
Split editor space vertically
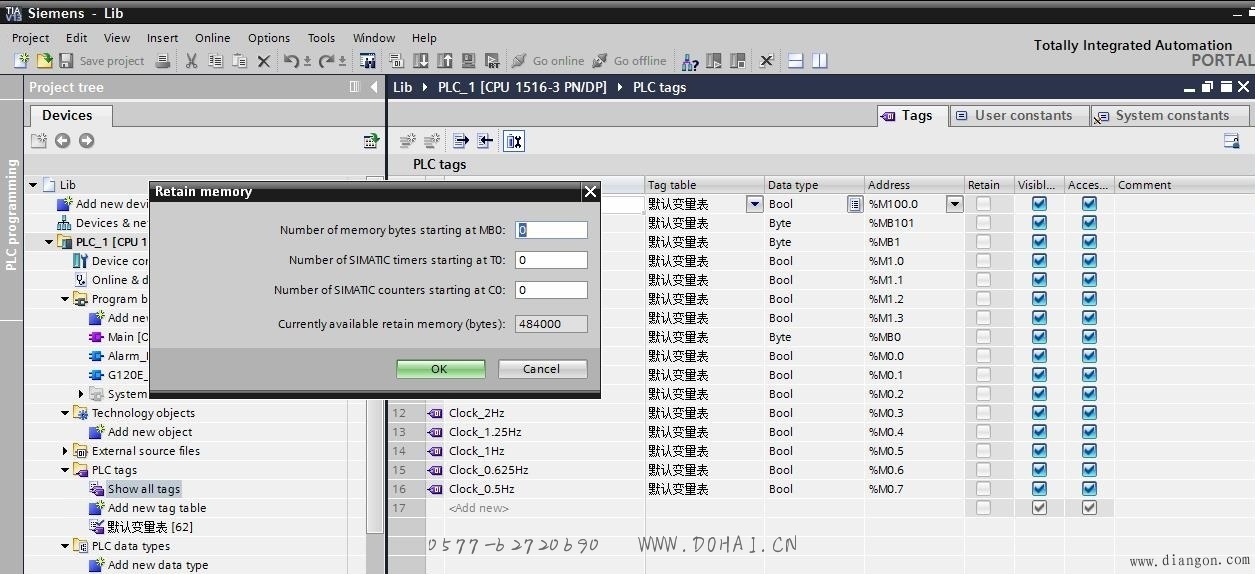click(820, 61)
